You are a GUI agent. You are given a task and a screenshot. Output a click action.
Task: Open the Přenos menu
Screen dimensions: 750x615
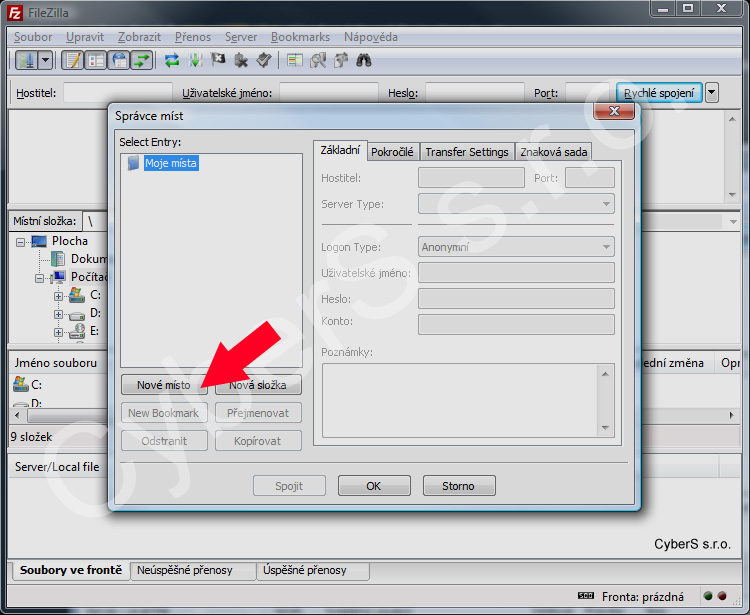coord(193,37)
